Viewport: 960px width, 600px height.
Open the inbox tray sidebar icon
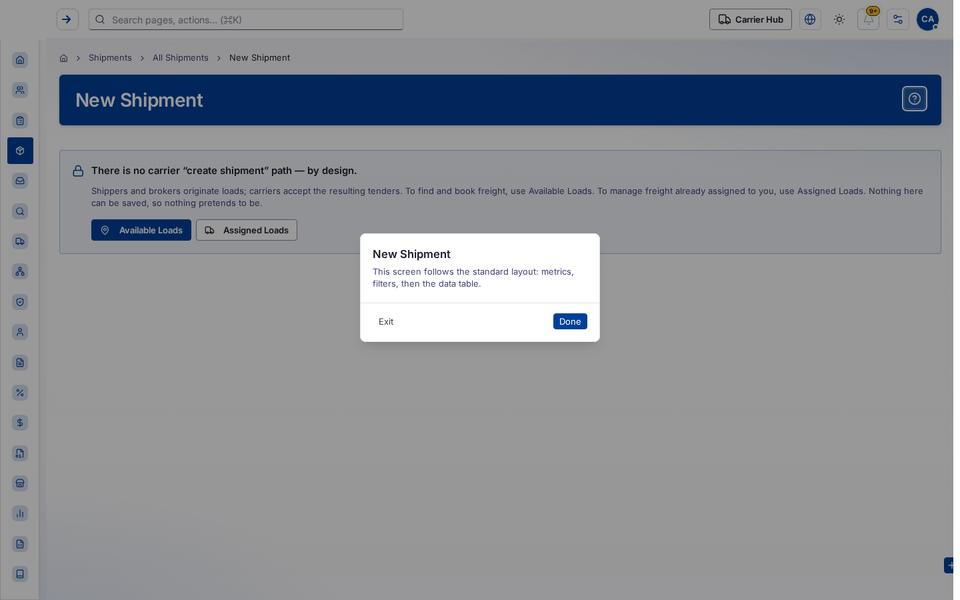click(x=20, y=181)
